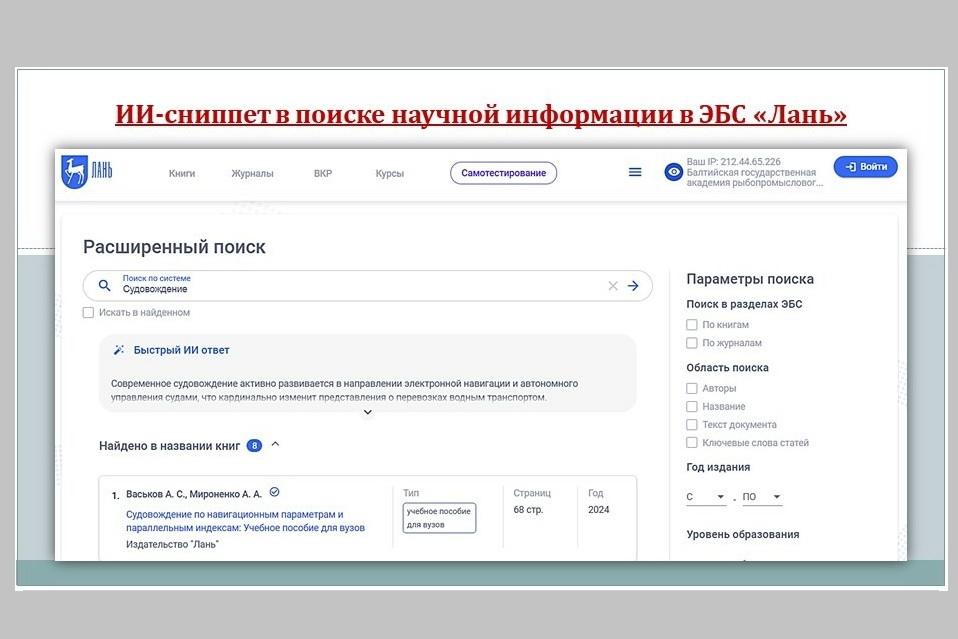Open the hamburger menu icon

[635, 172]
